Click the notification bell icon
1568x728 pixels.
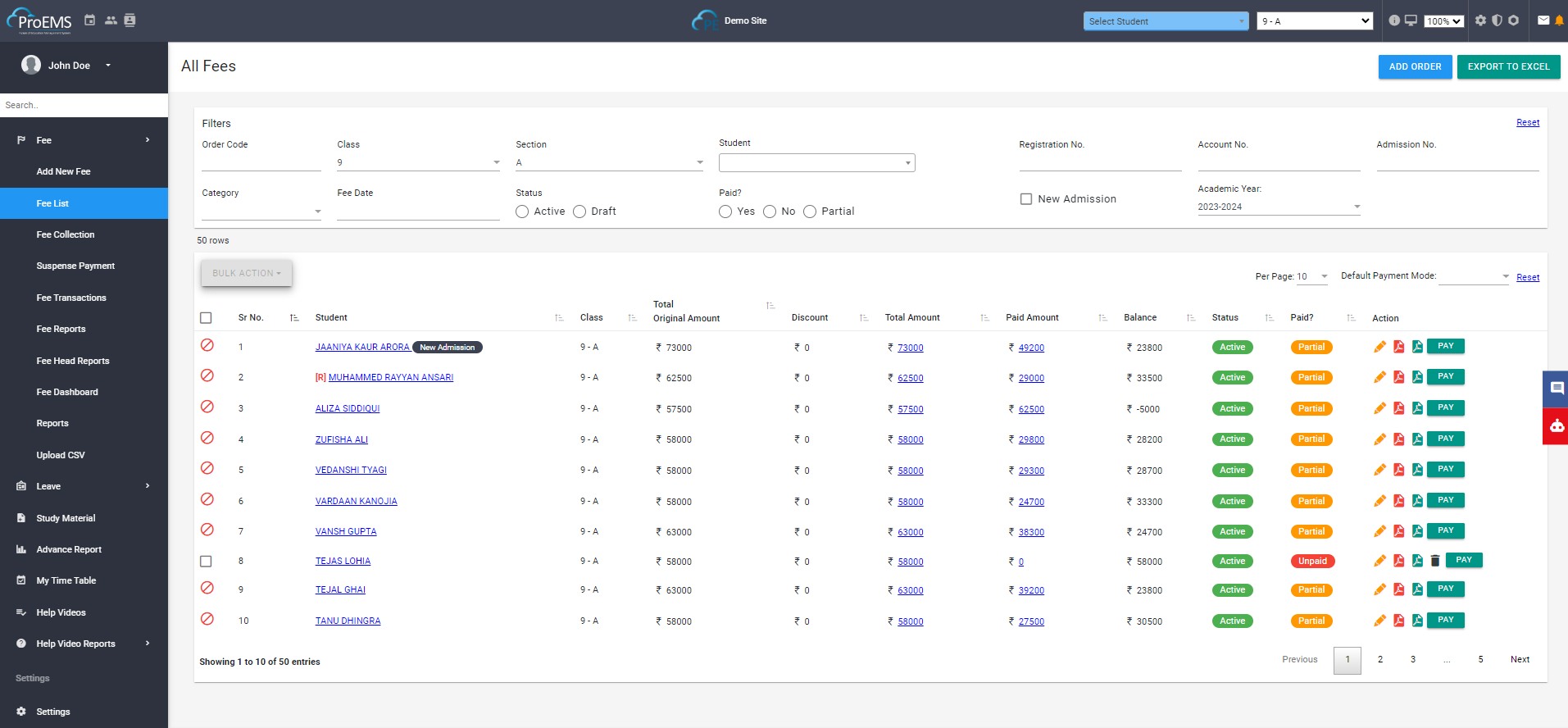tap(1559, 20)
